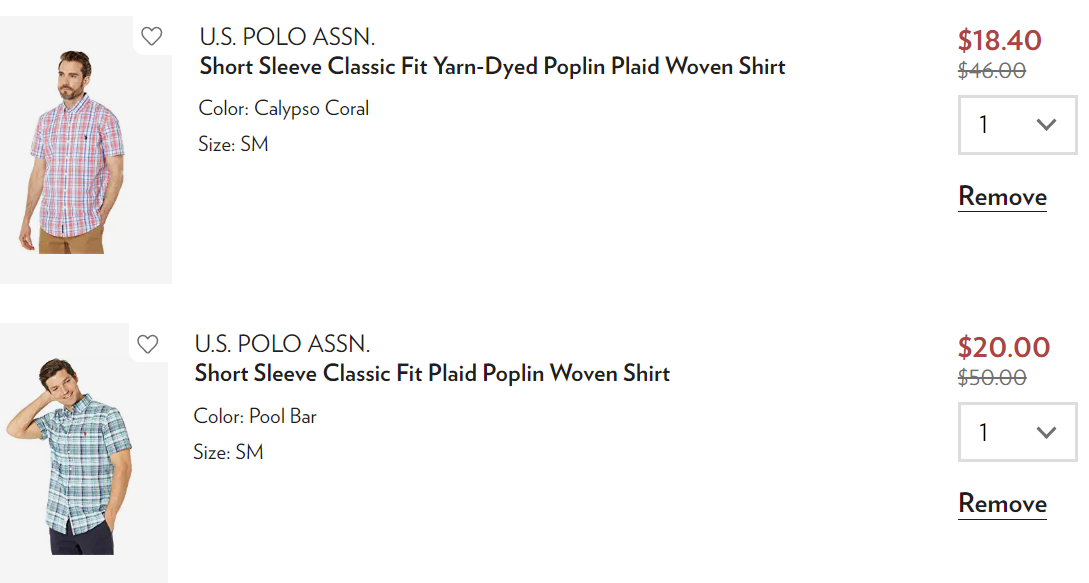This screenshot has width=1089, height=583.
Task: Select the crossed-out $46.00 original price
Action: (992, 71)
